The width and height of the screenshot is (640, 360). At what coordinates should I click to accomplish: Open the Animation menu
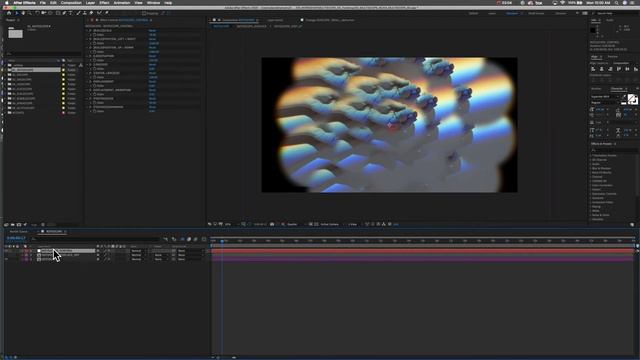[x=122, y=3]
